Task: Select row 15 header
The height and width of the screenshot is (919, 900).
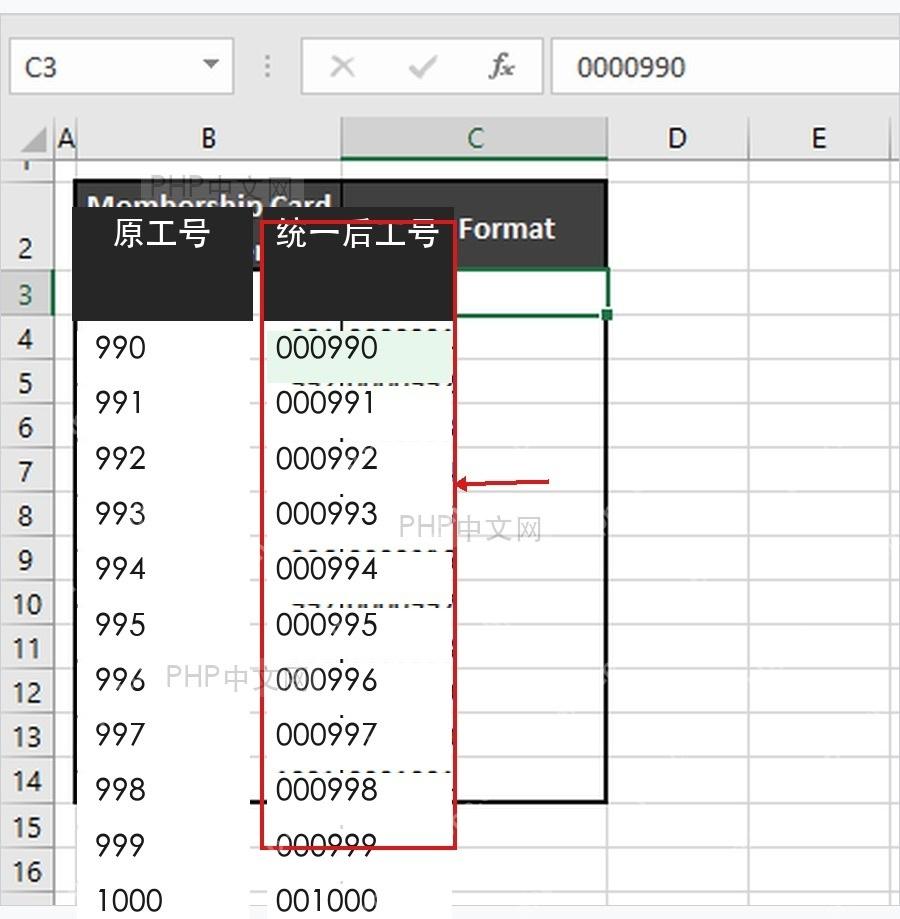Action: coord(26,825)
